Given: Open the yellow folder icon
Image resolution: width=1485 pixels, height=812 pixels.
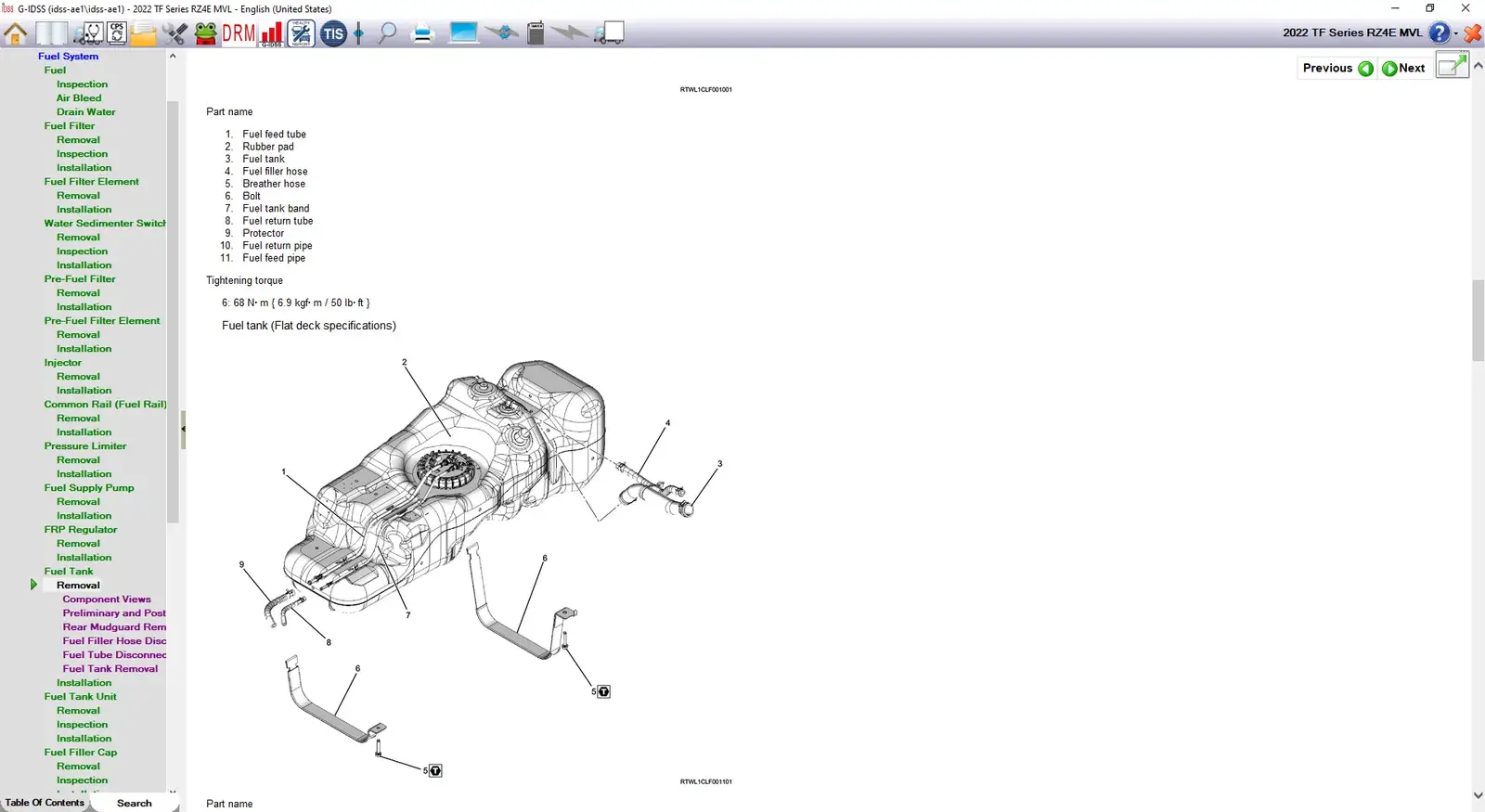Looking at the screenshot, I should [144, 34].
